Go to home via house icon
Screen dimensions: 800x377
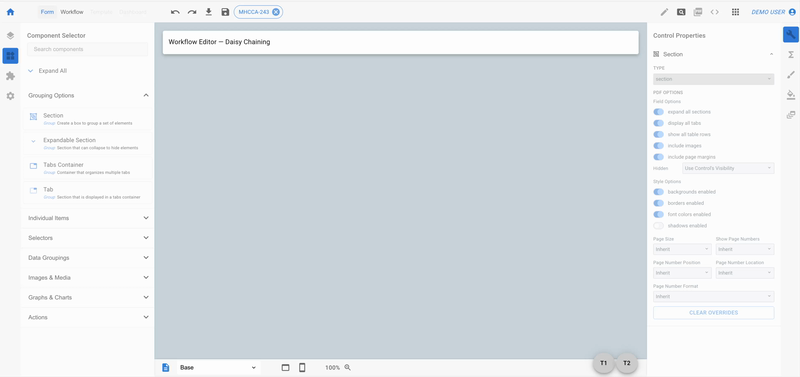(10, 12)
